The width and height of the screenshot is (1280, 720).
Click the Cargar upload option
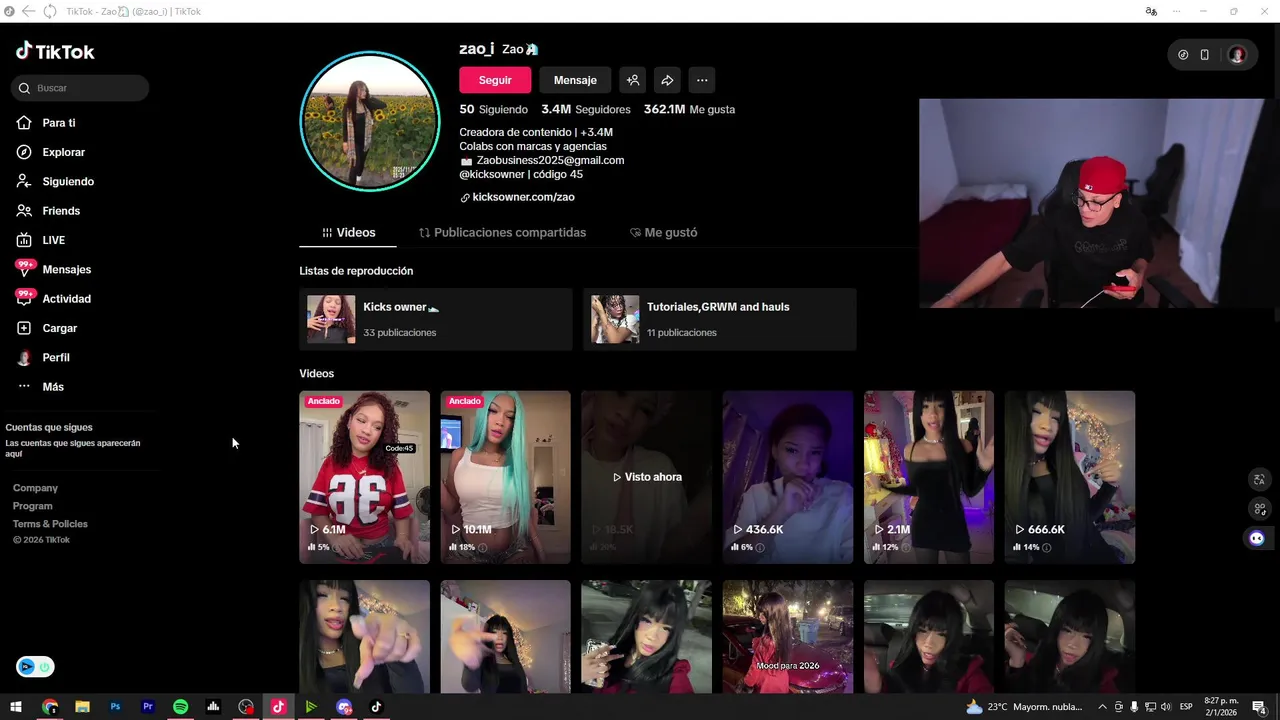pos(47,328)
